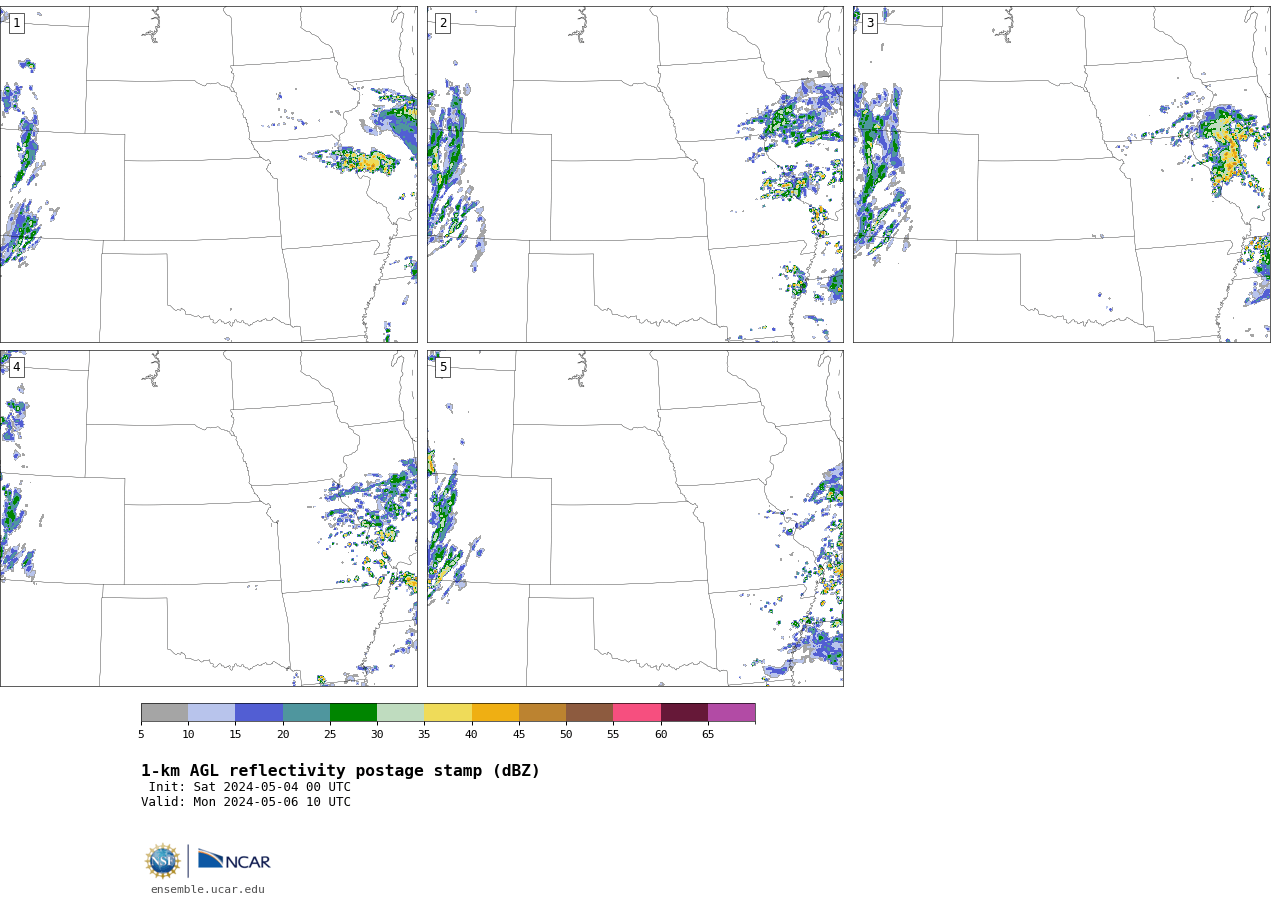Screen dimensions: 1280x901
Task: Click the colorbar tick label 5
Action: 141,735
